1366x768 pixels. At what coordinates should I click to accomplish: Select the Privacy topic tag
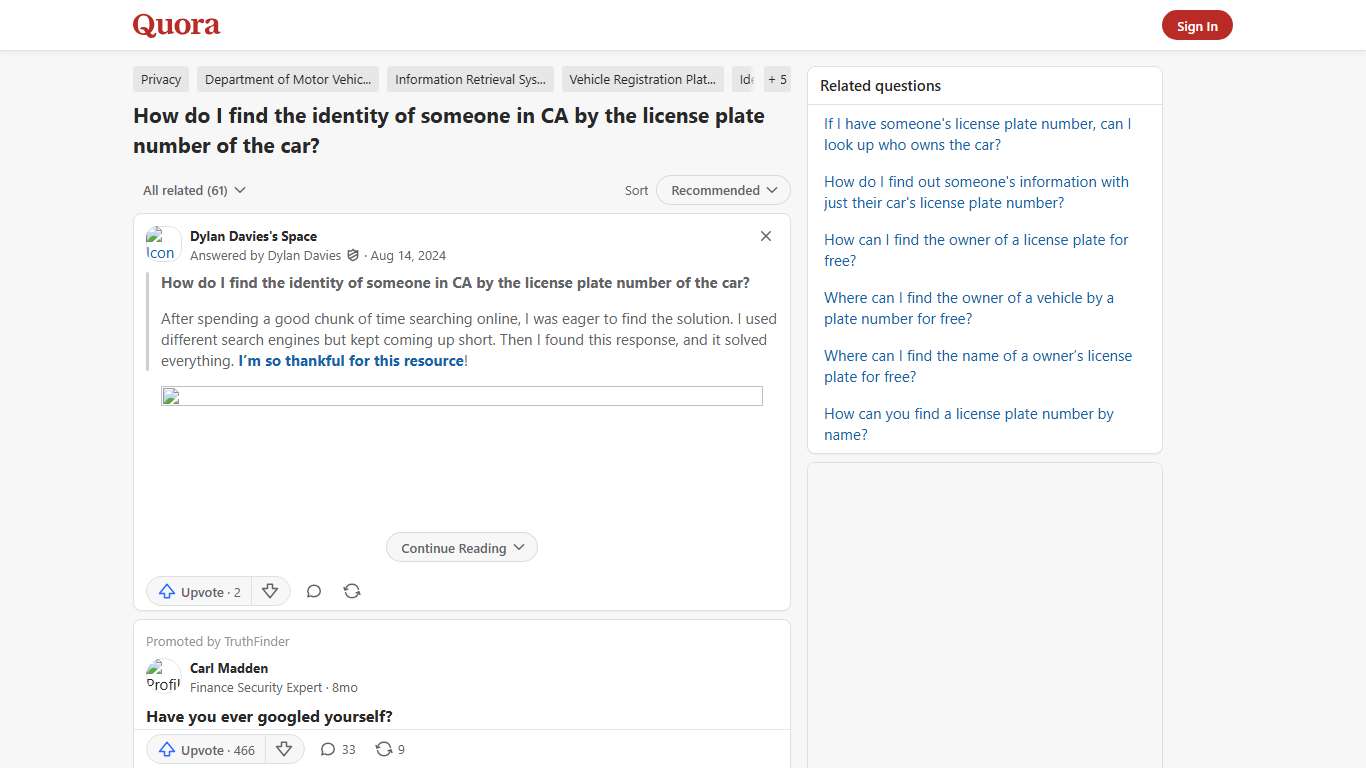tap(161, 79)
